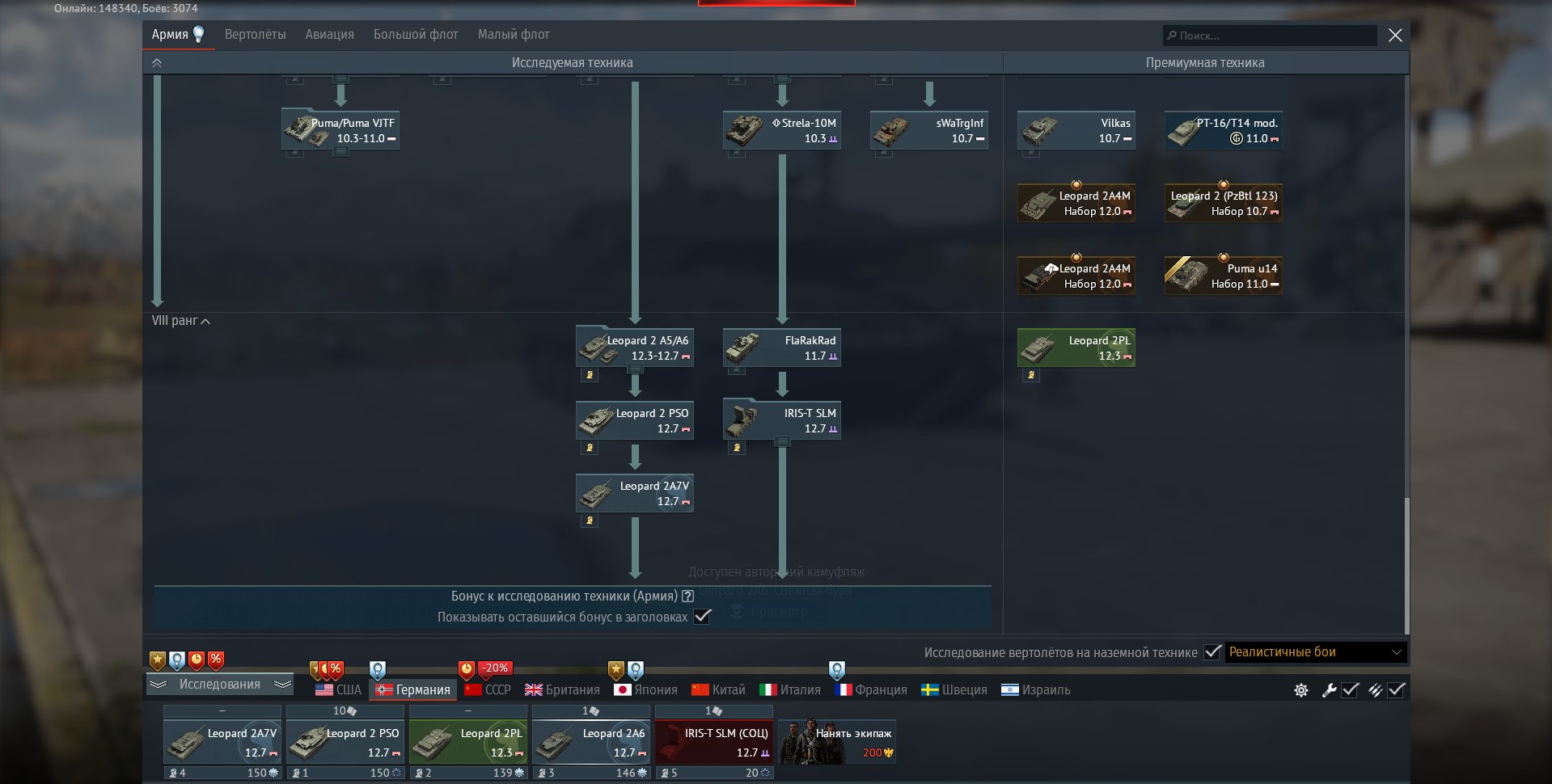
Task: Select the Италия nation tab
Action: tap(789, 690)
